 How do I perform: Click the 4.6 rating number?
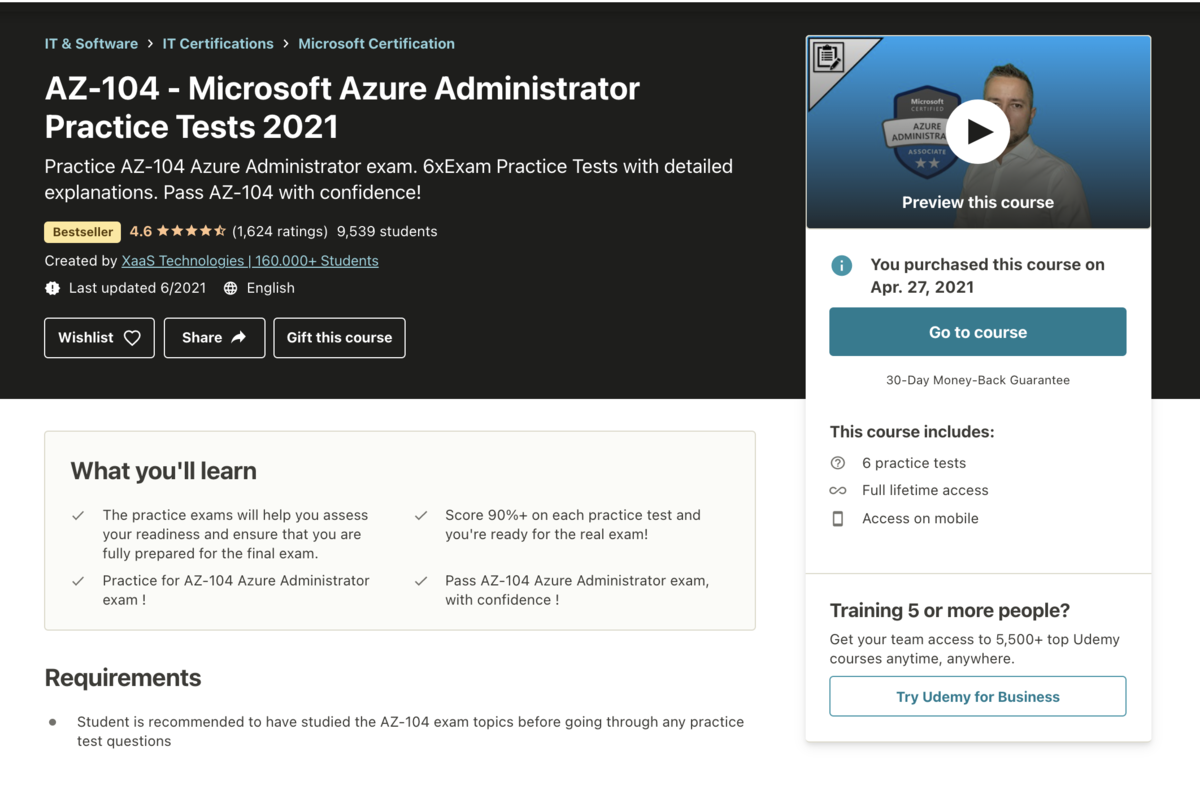[x=141, y=232]
